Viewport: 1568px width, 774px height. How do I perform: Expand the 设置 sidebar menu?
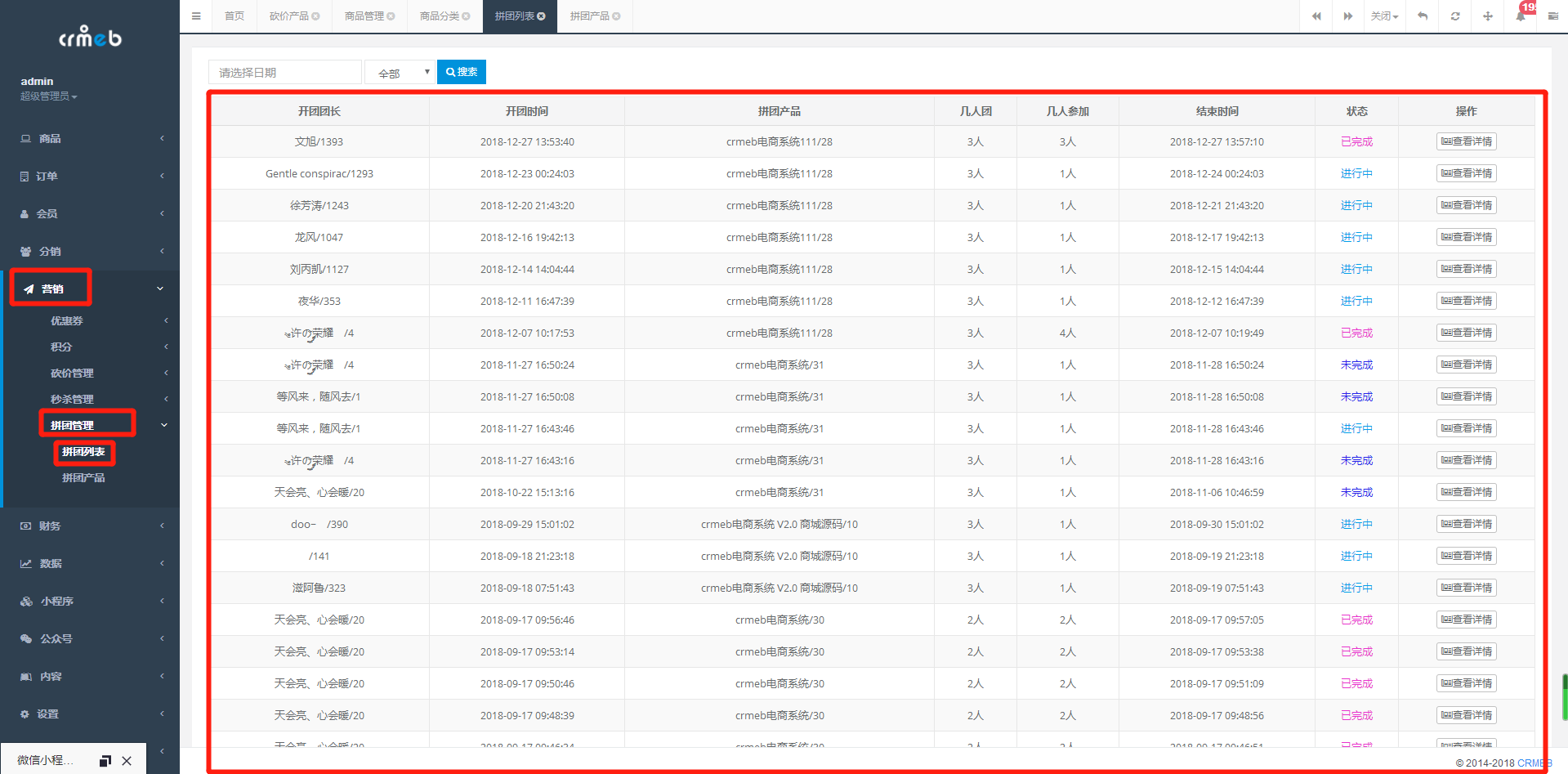90,714
